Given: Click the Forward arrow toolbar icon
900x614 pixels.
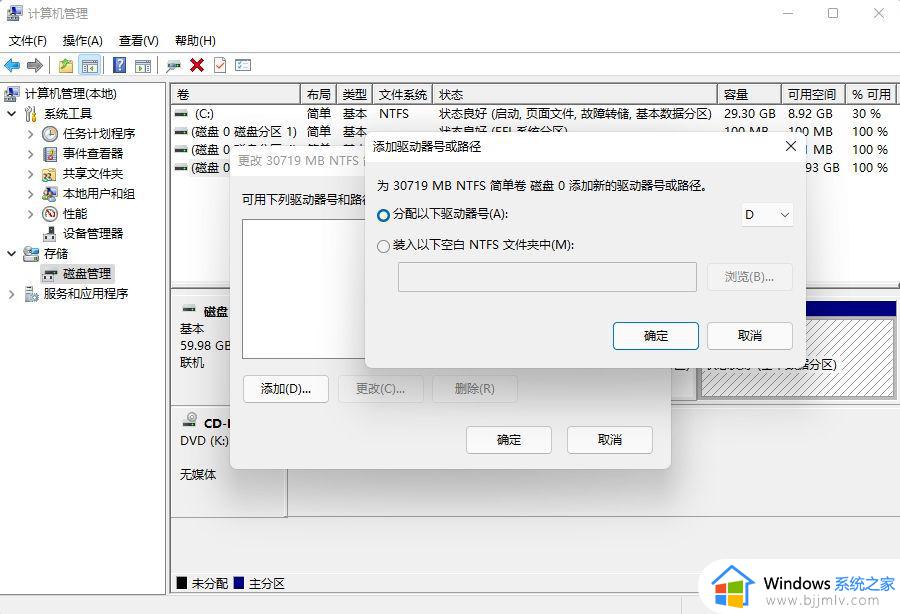Looking at the screenshot, I should pyautogui.click(x=35, y=65).
